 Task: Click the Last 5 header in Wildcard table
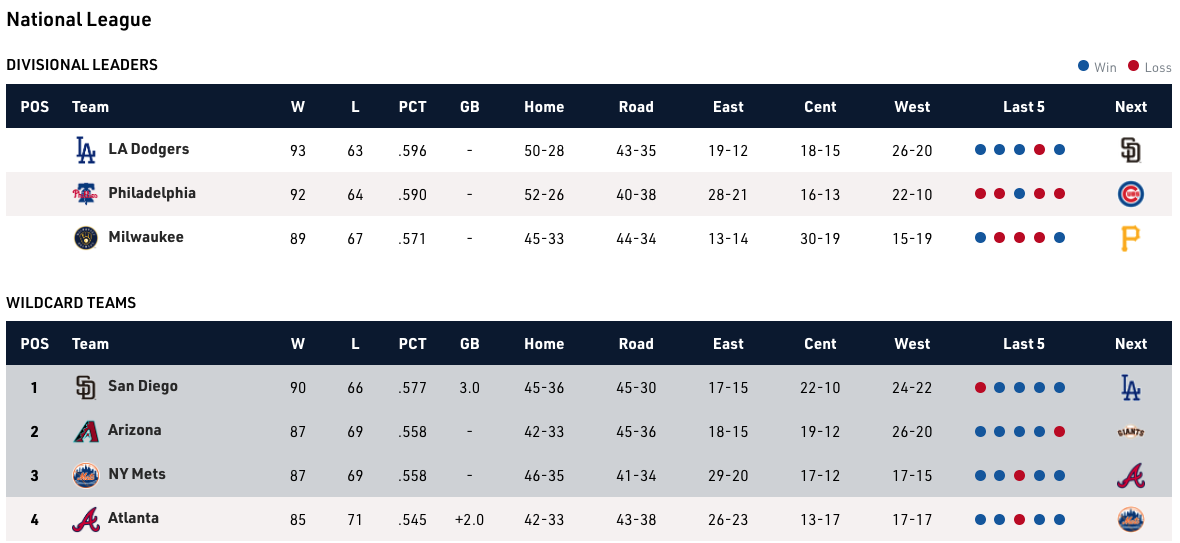pos(1024,344)
